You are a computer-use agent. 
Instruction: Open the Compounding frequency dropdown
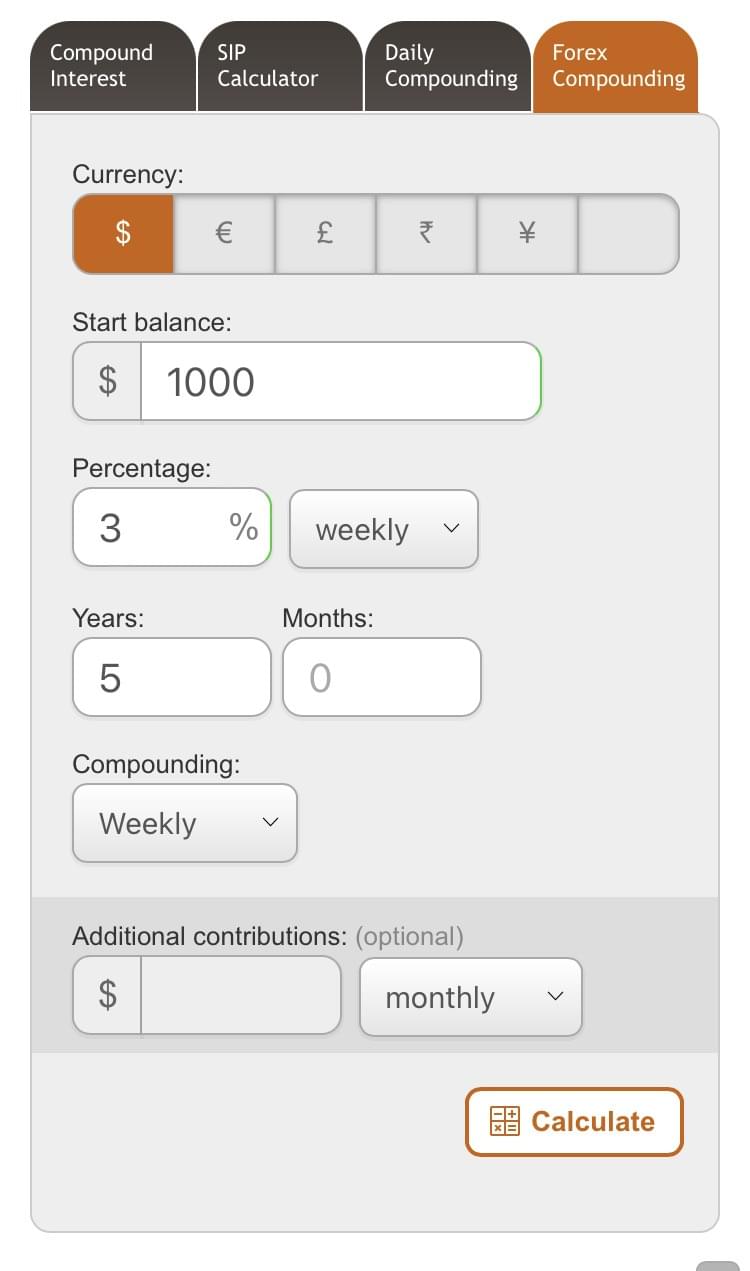tap(185, 823)
